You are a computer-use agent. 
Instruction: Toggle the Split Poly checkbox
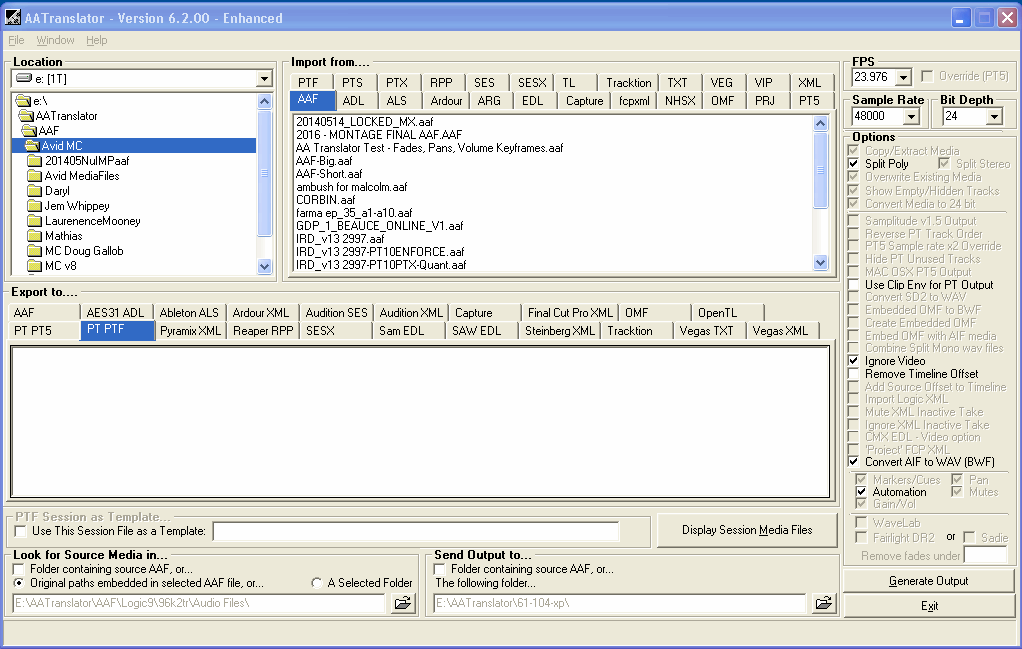853,164
